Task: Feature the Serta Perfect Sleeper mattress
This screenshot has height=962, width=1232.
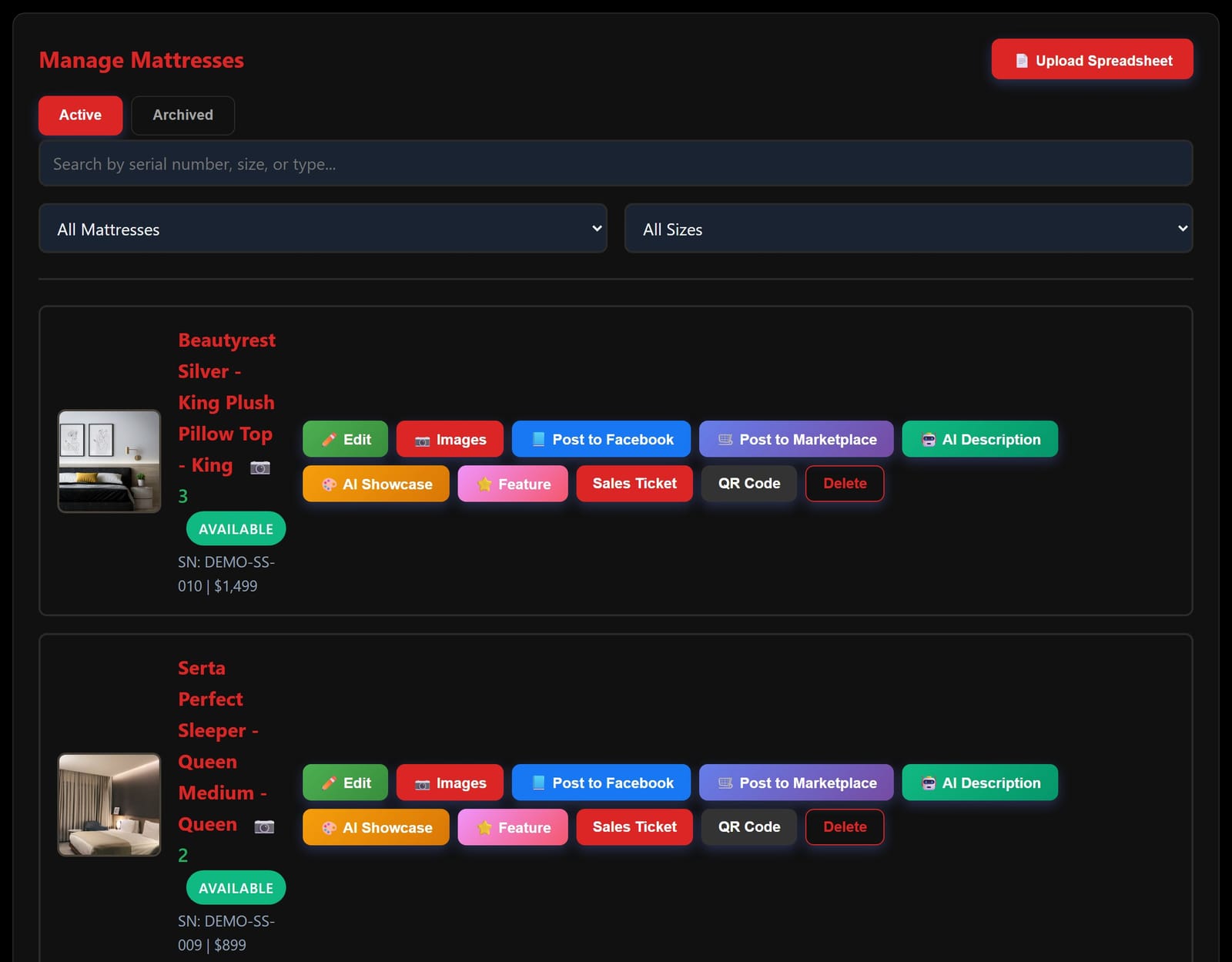Action: click(513, 827)
